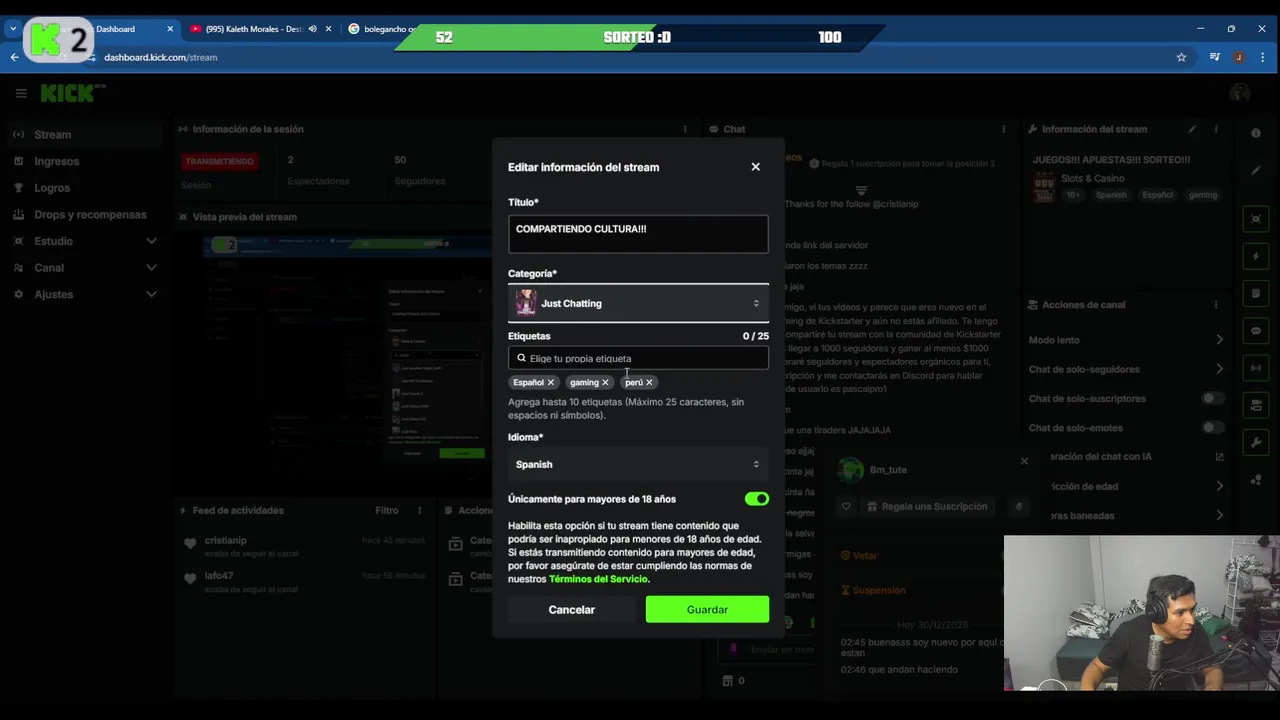This screenshot has height=720, width=1280.
Task: Mute the Kaleth Morales tab audio
Action: (313, 29)
